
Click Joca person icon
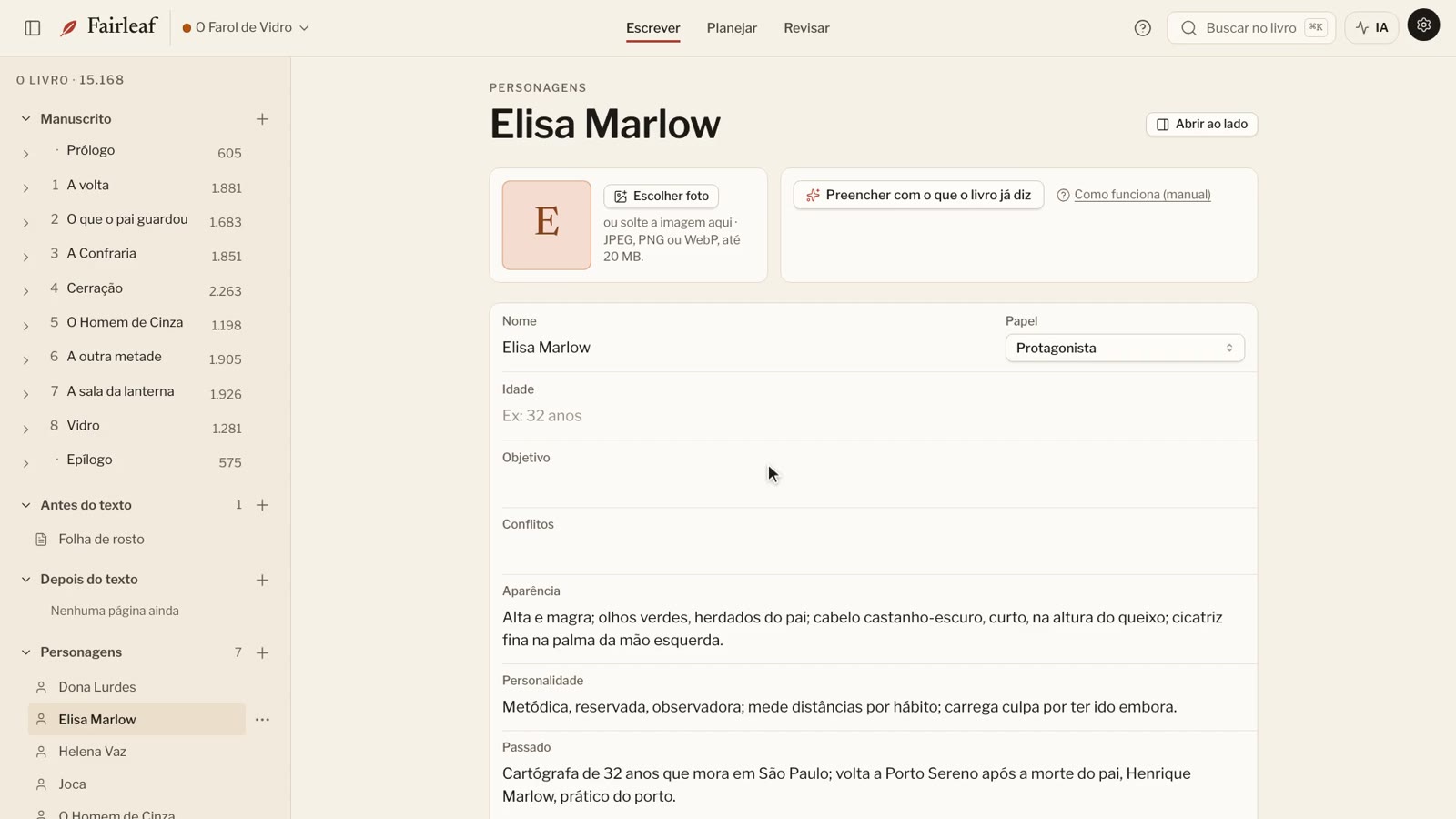(41, 784)
